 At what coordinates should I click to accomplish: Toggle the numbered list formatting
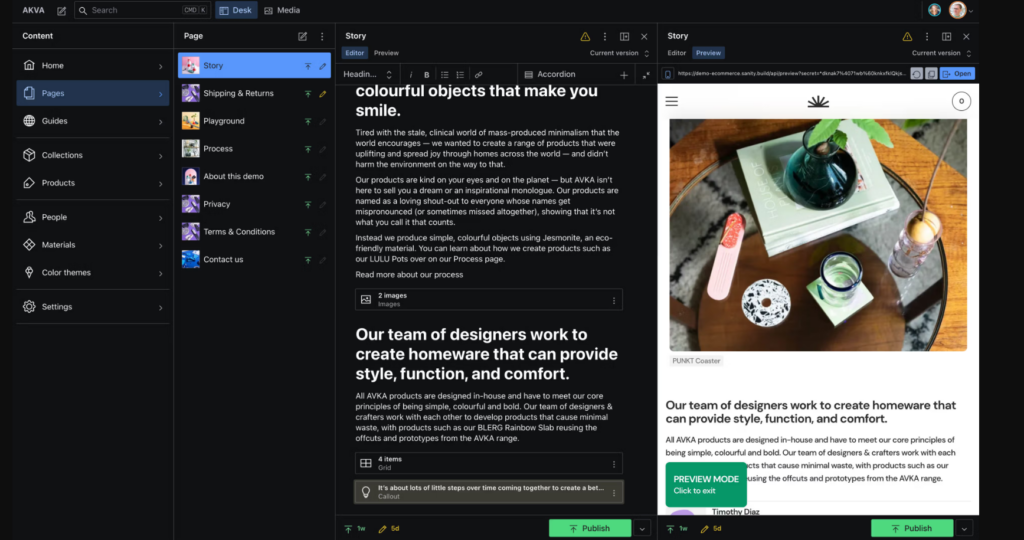point(461,75)
